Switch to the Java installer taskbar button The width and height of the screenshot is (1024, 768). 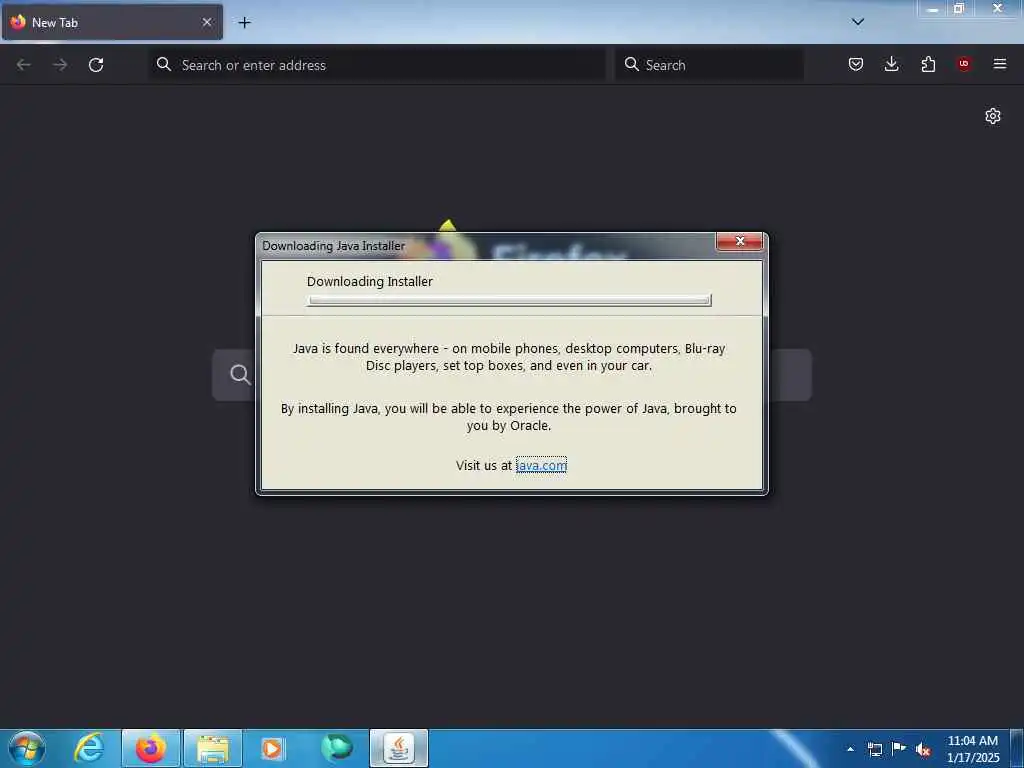pos(398,748)
